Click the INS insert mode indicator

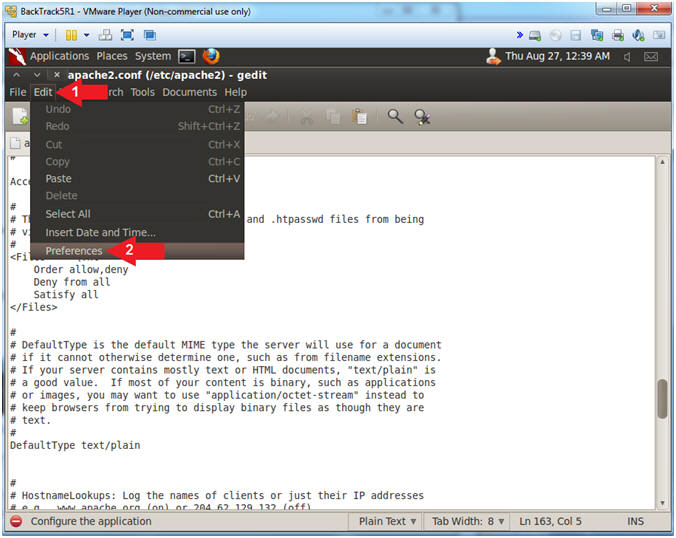(x=635, y=522)
